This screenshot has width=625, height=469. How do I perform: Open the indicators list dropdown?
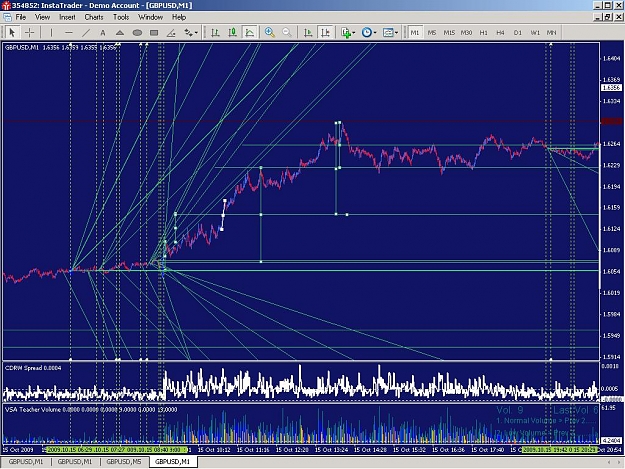point(348,33)
